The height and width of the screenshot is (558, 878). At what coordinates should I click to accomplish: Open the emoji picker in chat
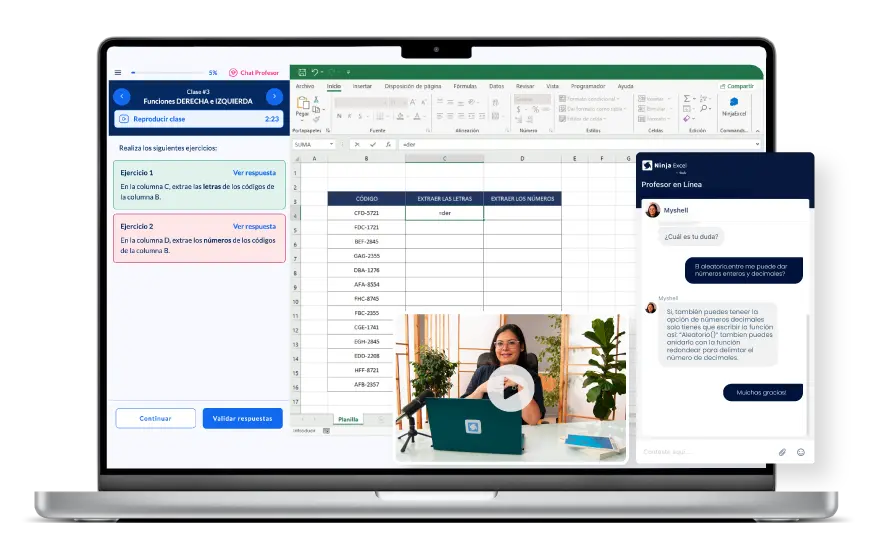click(x=801, y=452)
